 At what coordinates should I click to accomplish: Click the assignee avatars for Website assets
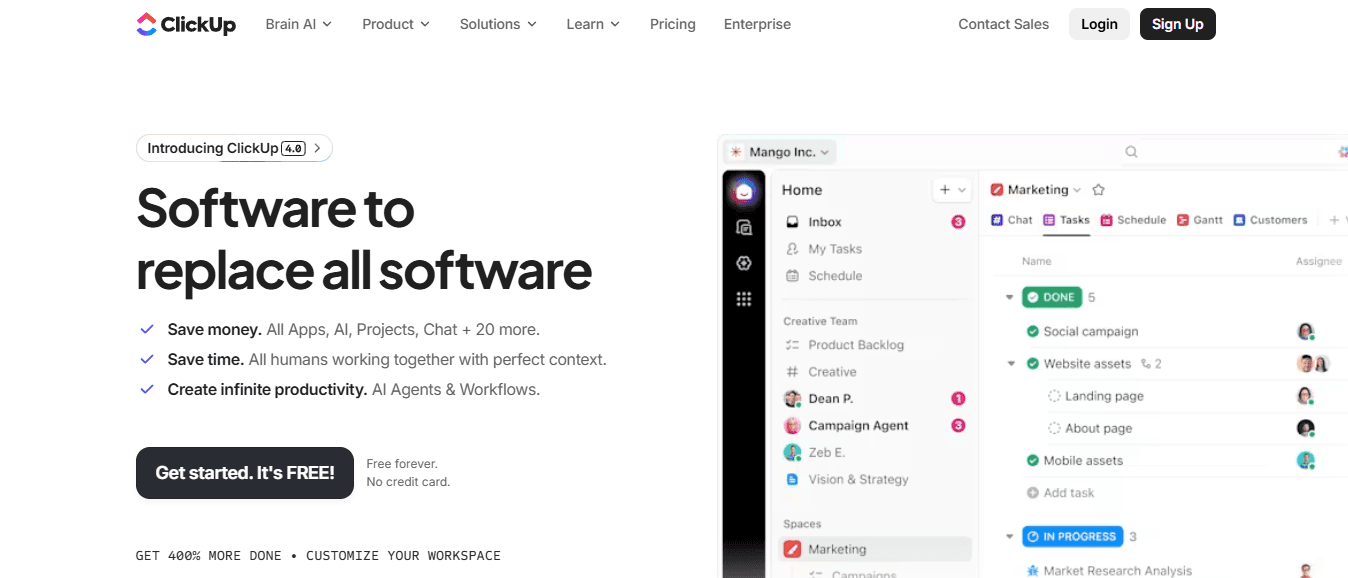tap(1312, 364)
